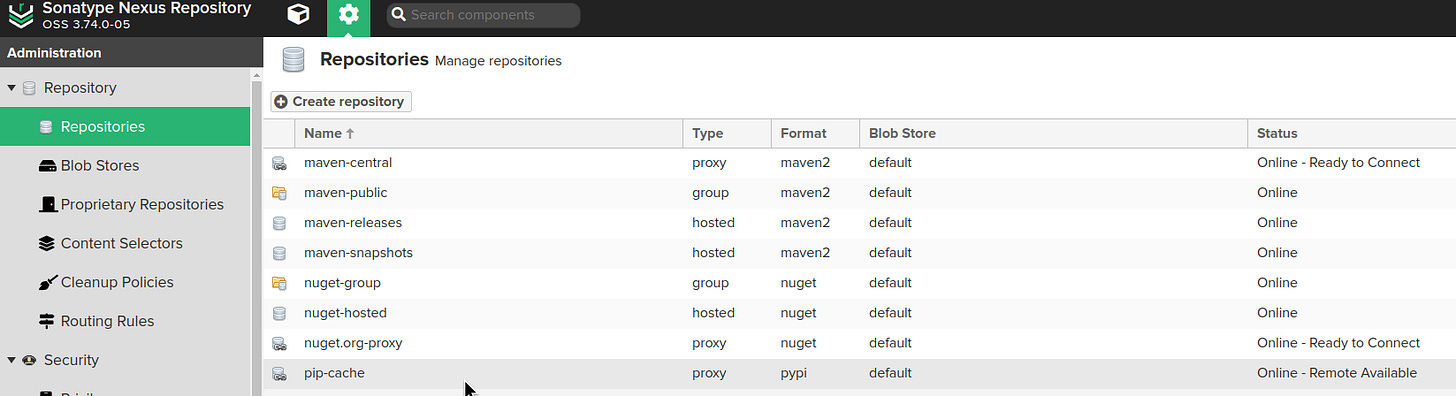Image resolution: width=1456 pixels, height=396 pixels.
Task: Click maven-central 'Online - Ready to Connect' status
Action: 1338,162
